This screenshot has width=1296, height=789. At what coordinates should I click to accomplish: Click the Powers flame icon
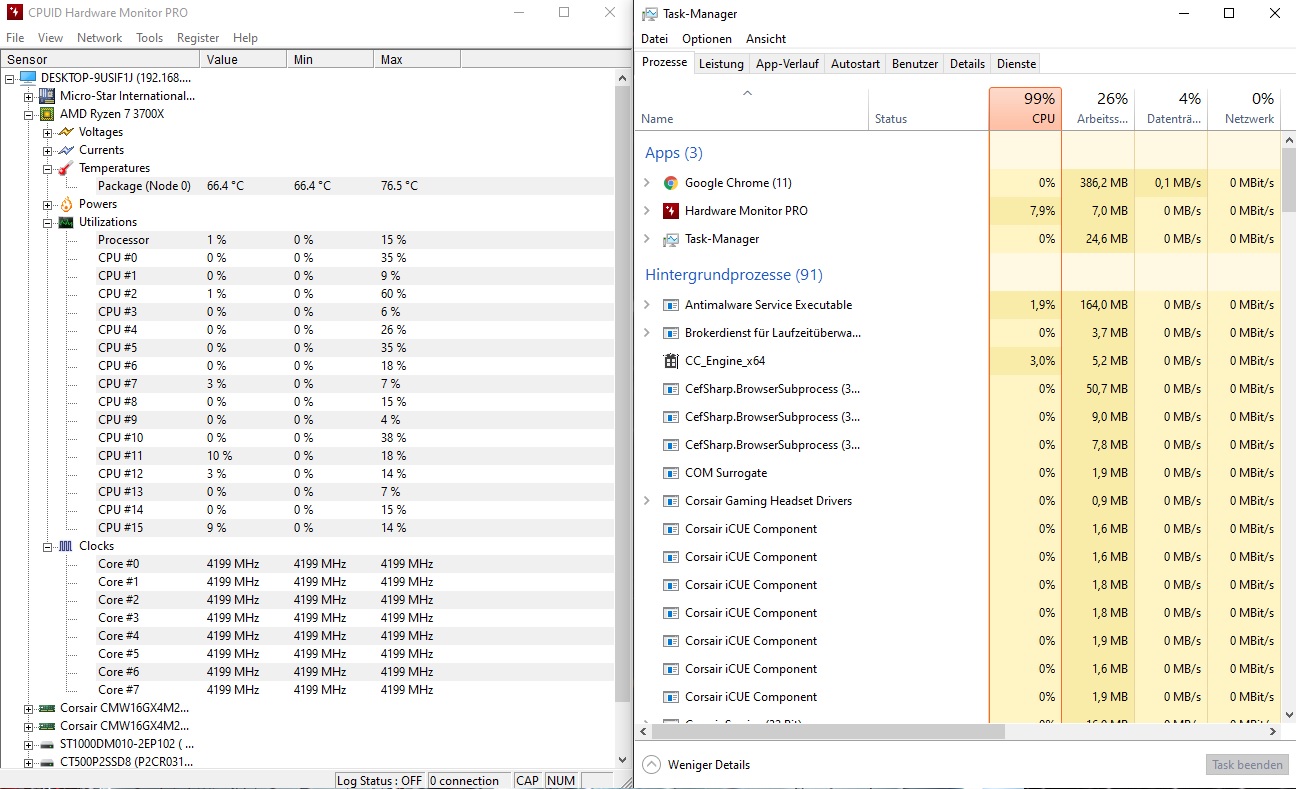66,204
